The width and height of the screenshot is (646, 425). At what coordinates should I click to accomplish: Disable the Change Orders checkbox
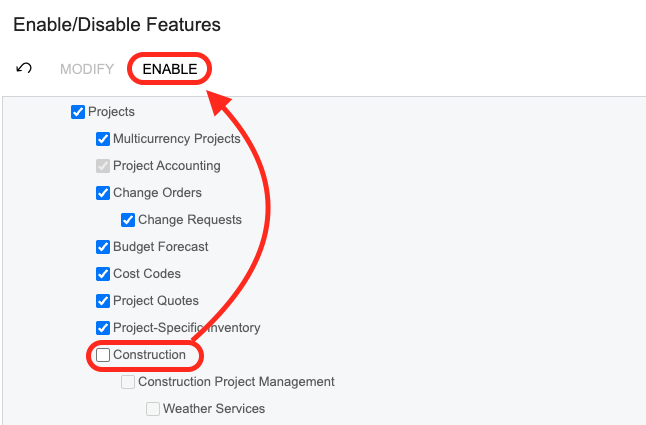[103, 193]
